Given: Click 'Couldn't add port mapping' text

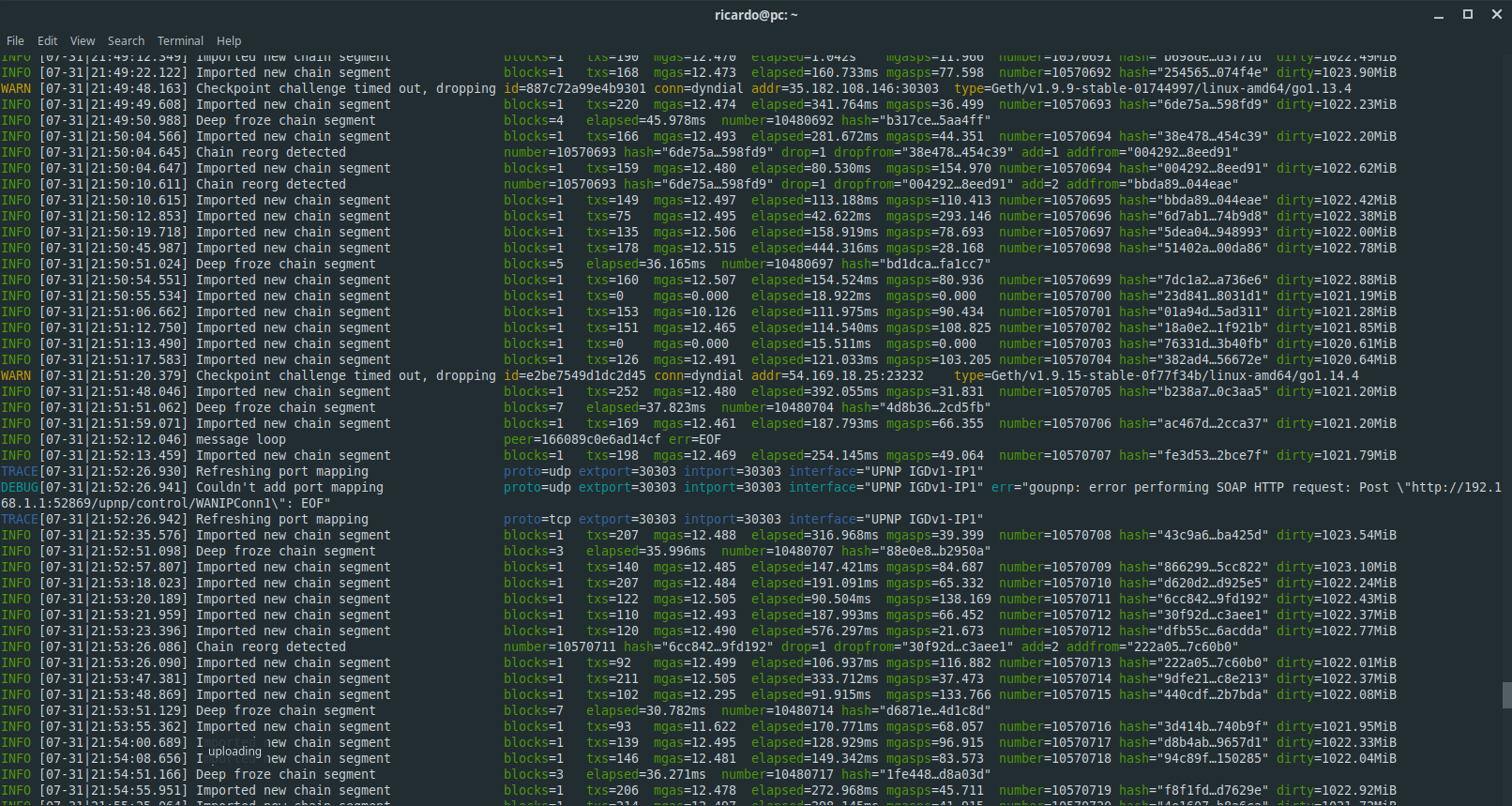Looking at the screenshot, I should coord(290,487).
